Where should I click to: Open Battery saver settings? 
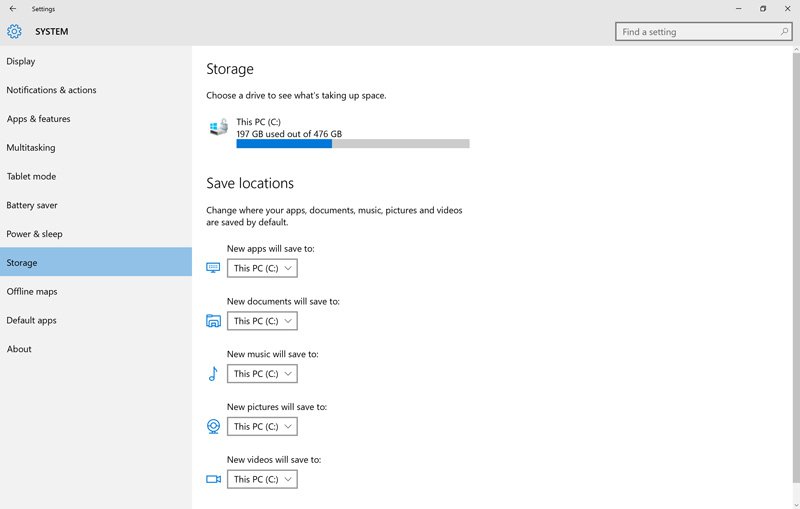(x=96, y=205)
